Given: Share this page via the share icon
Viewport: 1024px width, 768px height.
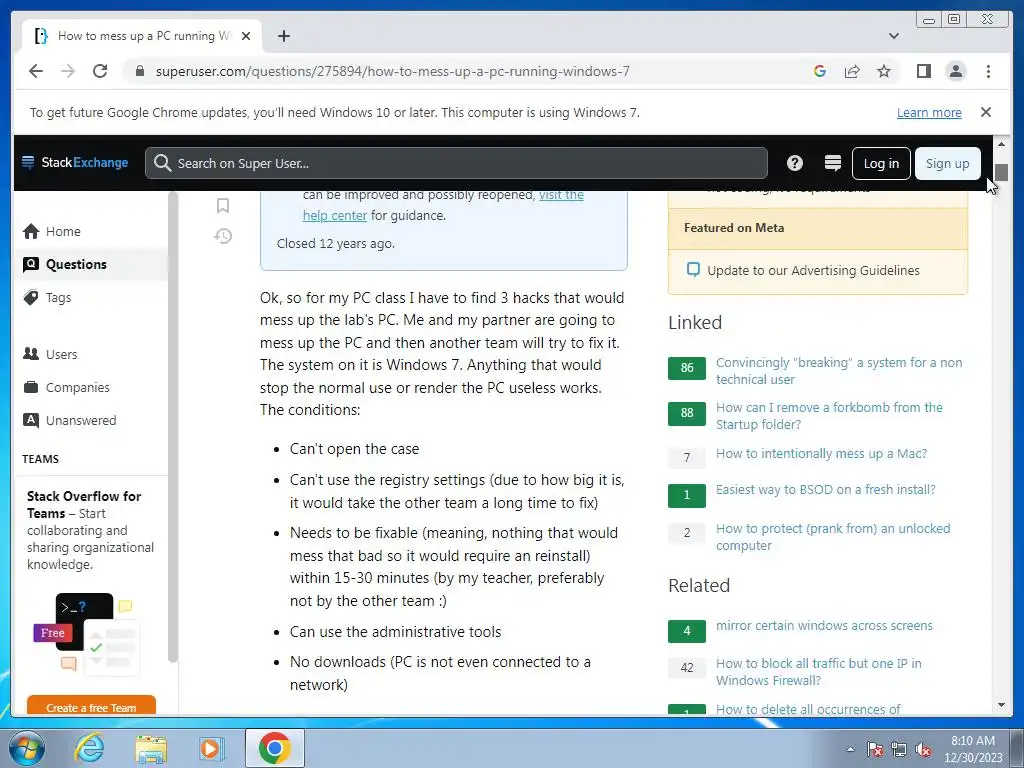Looking at the screenshot, I should (x=852, y=71).
